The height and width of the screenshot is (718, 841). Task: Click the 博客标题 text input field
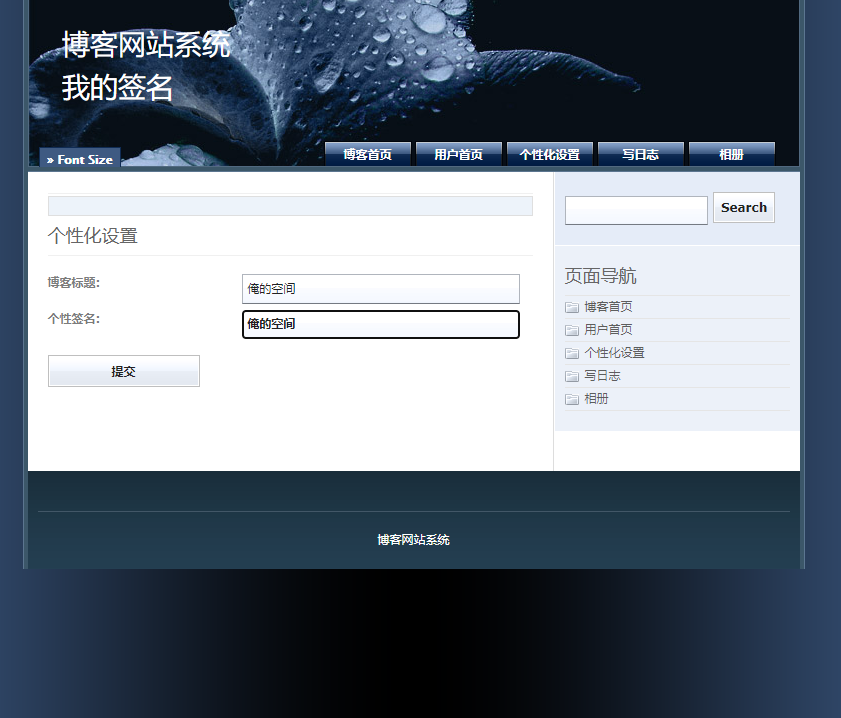pos(380,288)
